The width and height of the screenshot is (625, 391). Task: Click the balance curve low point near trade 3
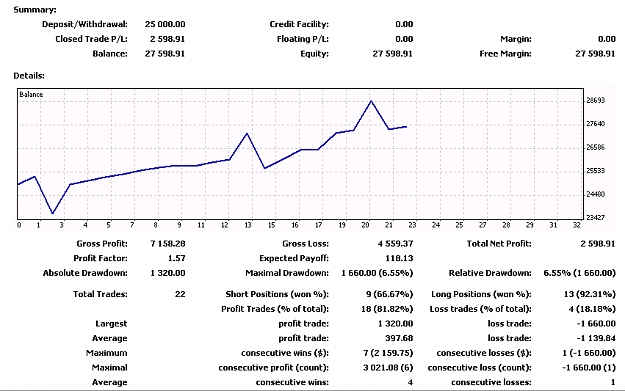[x=53, y=213]
